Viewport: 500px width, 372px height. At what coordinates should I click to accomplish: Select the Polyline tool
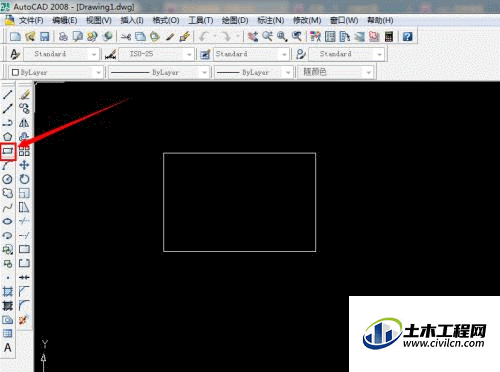tap(8, 123)
